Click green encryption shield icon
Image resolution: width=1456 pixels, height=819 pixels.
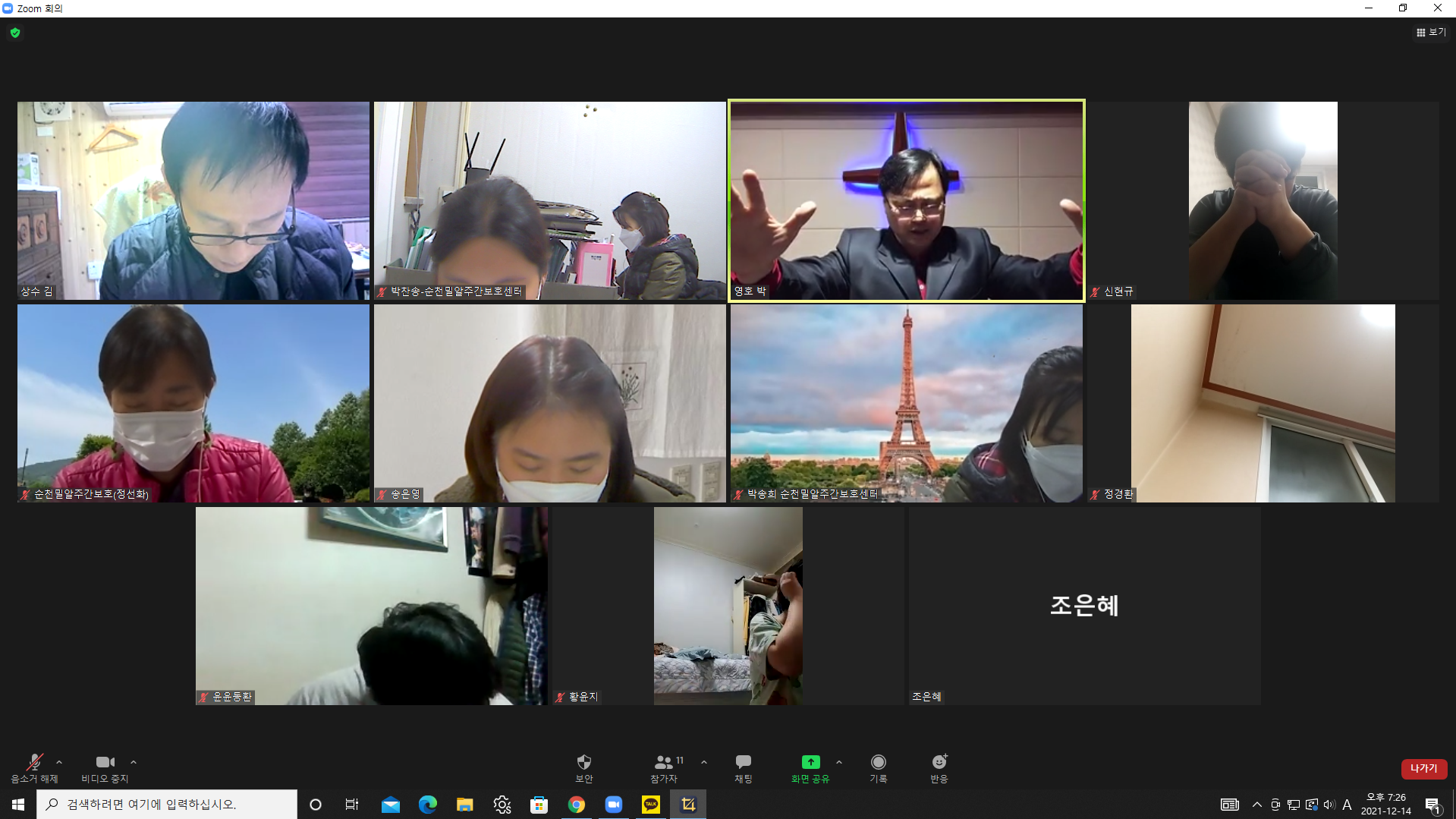15,33
